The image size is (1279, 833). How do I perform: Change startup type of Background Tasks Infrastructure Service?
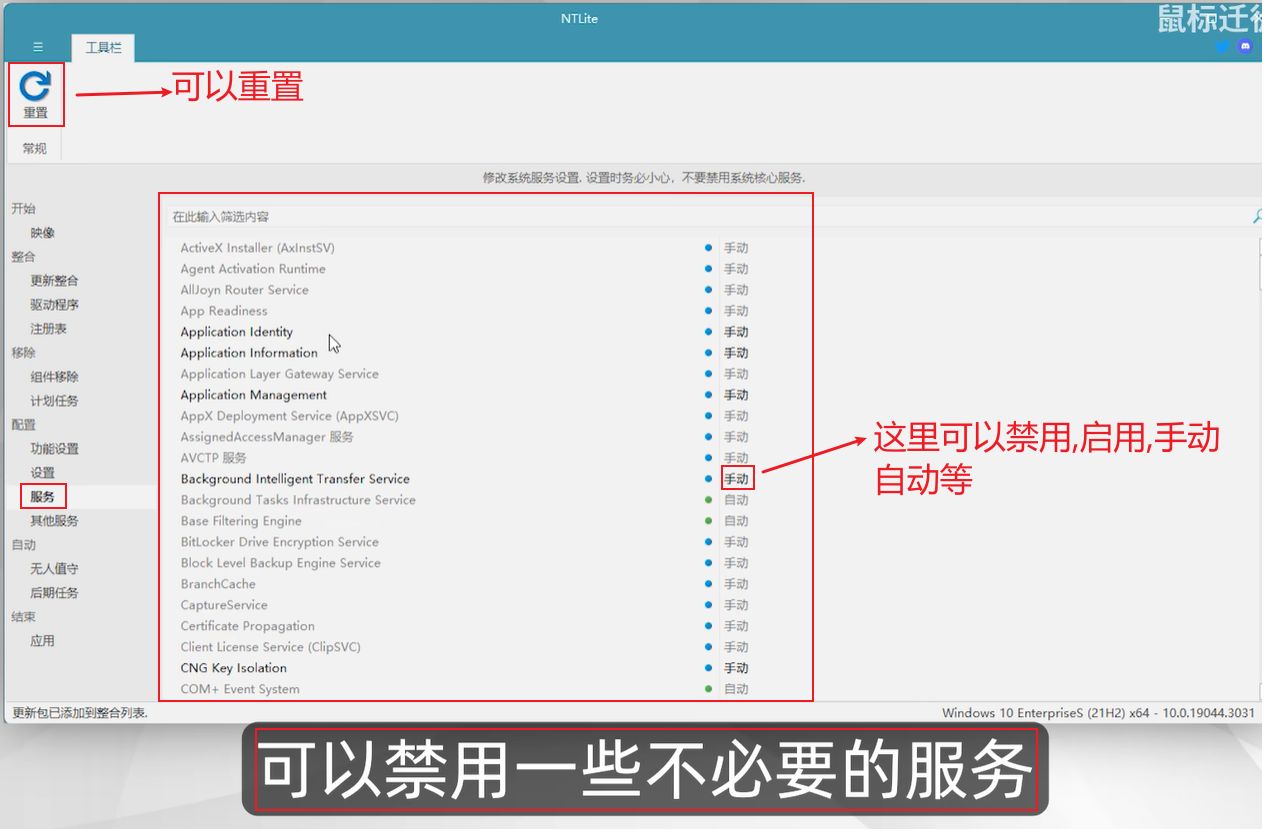[x=736, y=500]
